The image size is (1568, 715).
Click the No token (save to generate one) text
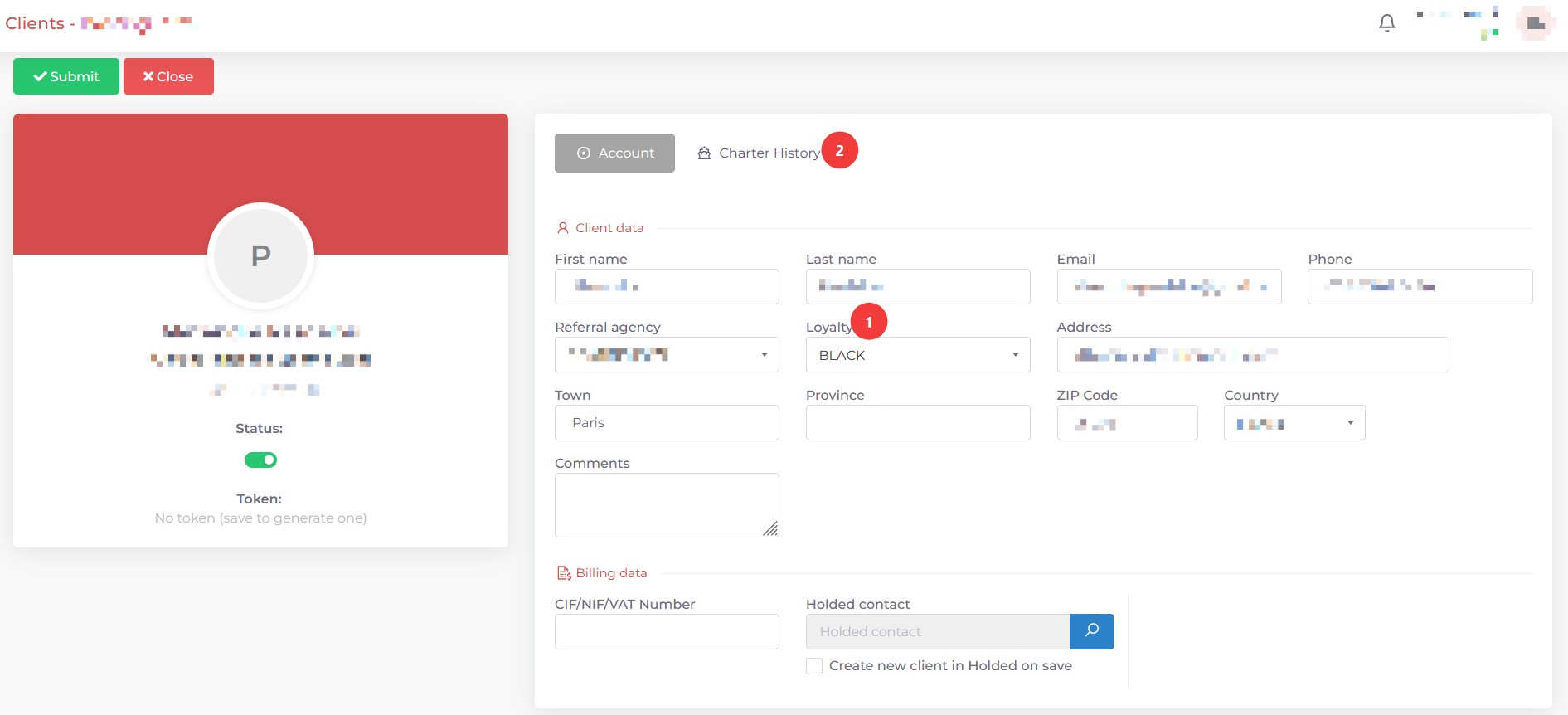pos(260,518)
